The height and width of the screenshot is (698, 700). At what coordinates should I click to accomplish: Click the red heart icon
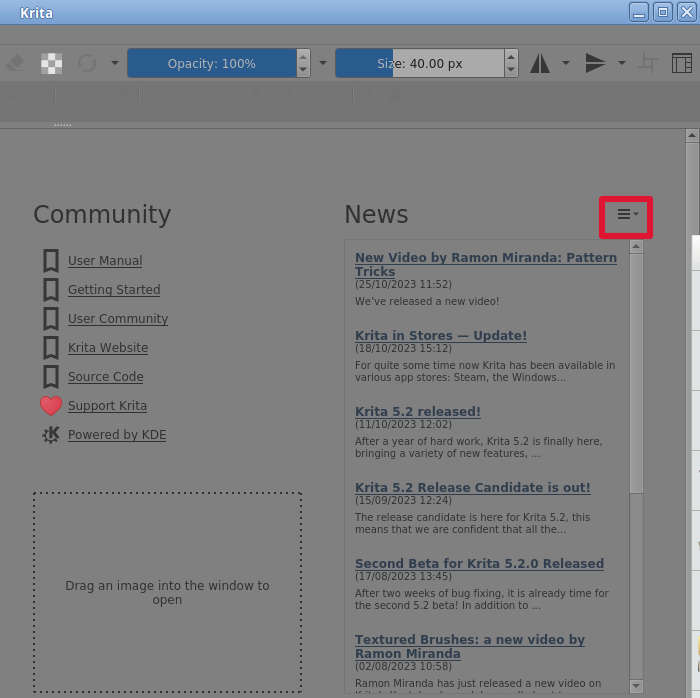[51, 406]
